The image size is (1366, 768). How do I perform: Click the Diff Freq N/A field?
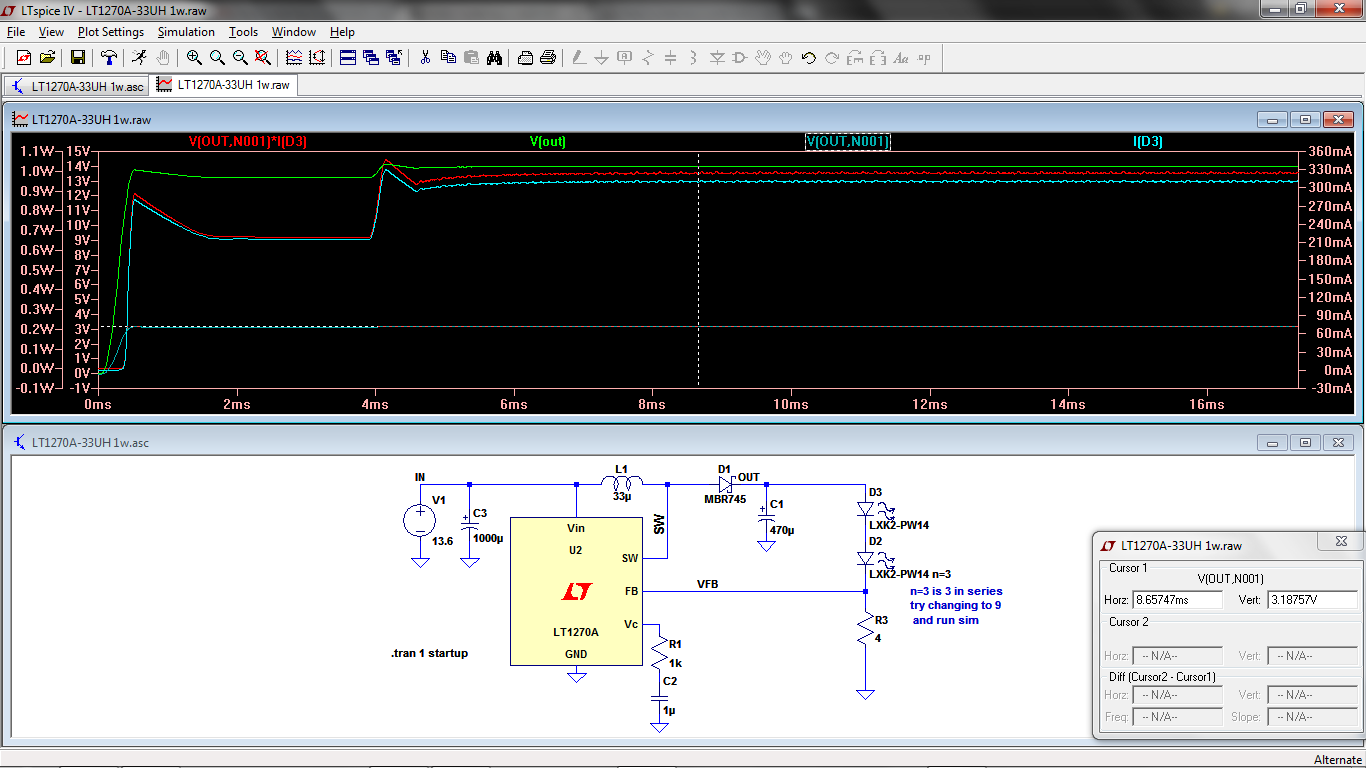(x=1177, y=717)
